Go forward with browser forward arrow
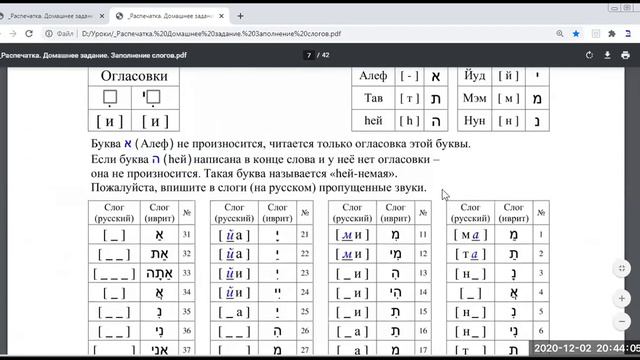 click(x=13, y=33)
